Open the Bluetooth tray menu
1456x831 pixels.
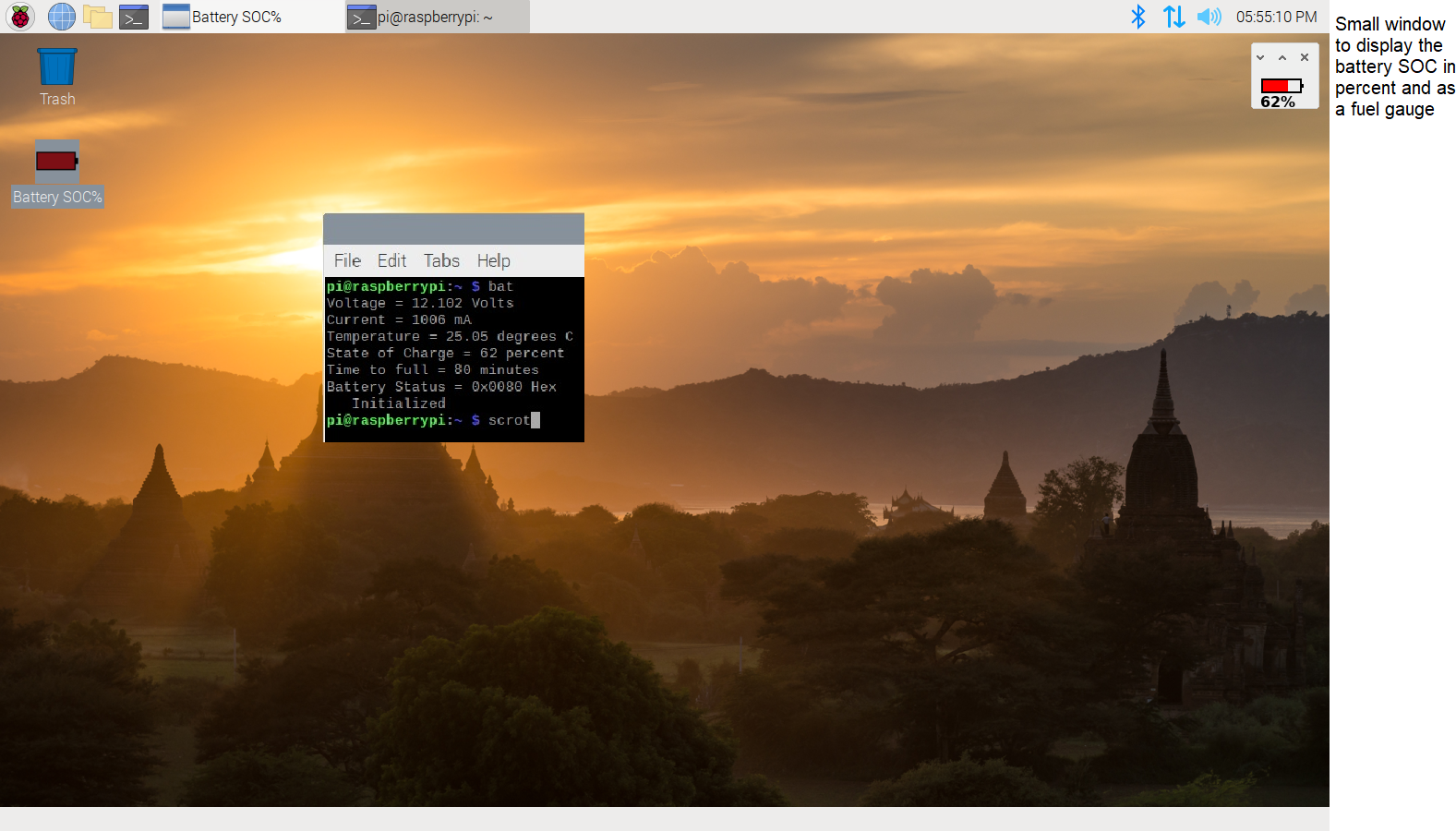point(1138,17)
